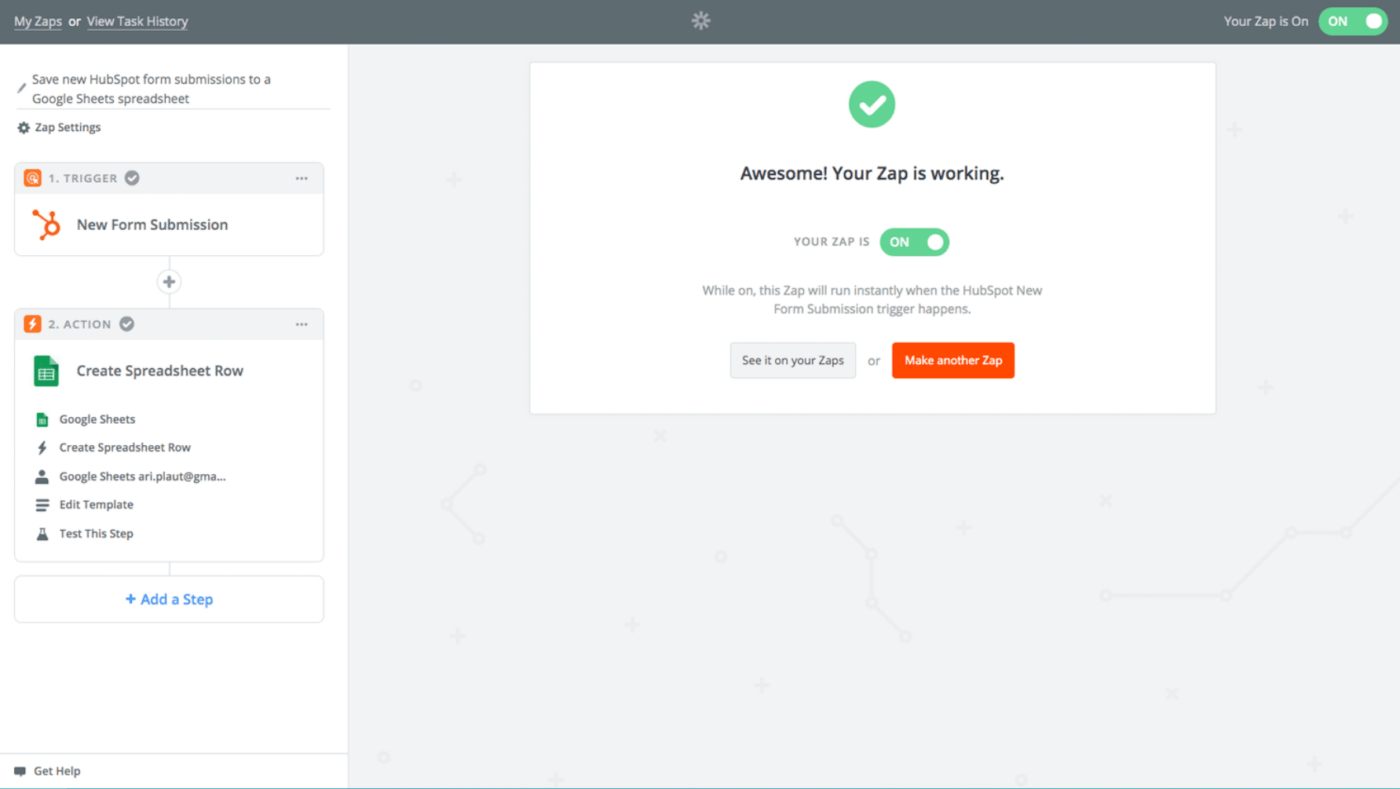Click the pencil icon to rename the Zap
1400x789 pixels.
point(22,88)
